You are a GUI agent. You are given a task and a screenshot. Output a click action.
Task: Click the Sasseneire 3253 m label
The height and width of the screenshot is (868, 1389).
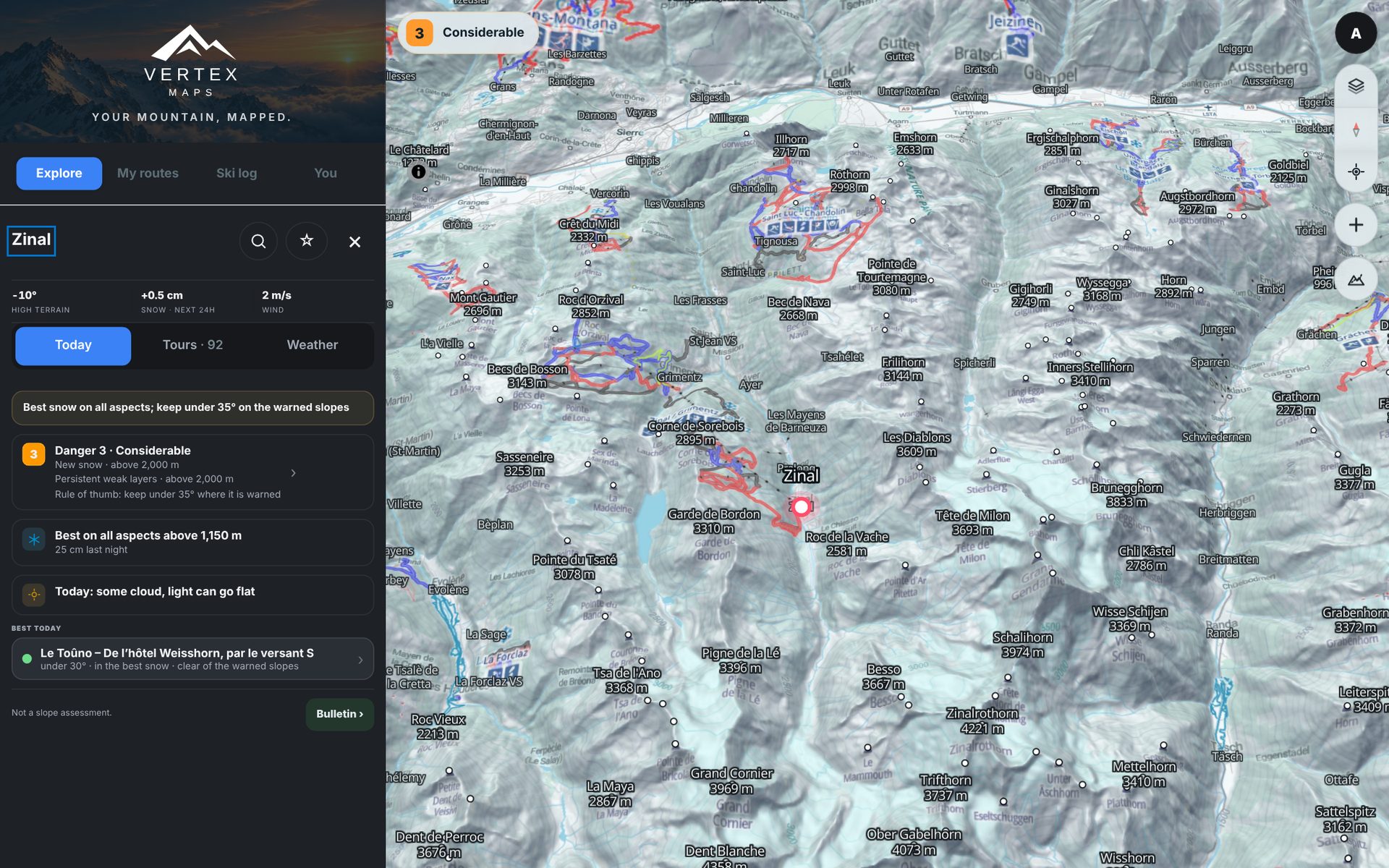click(x=524, y=464)
